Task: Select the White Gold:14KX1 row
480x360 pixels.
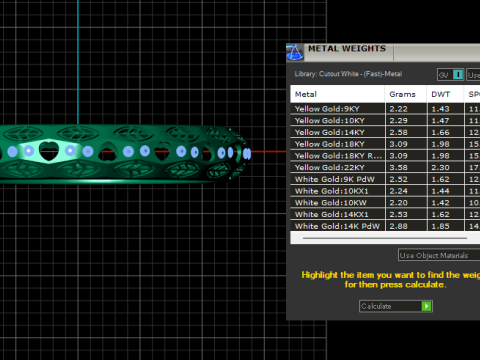Action: tap(385, 214)
